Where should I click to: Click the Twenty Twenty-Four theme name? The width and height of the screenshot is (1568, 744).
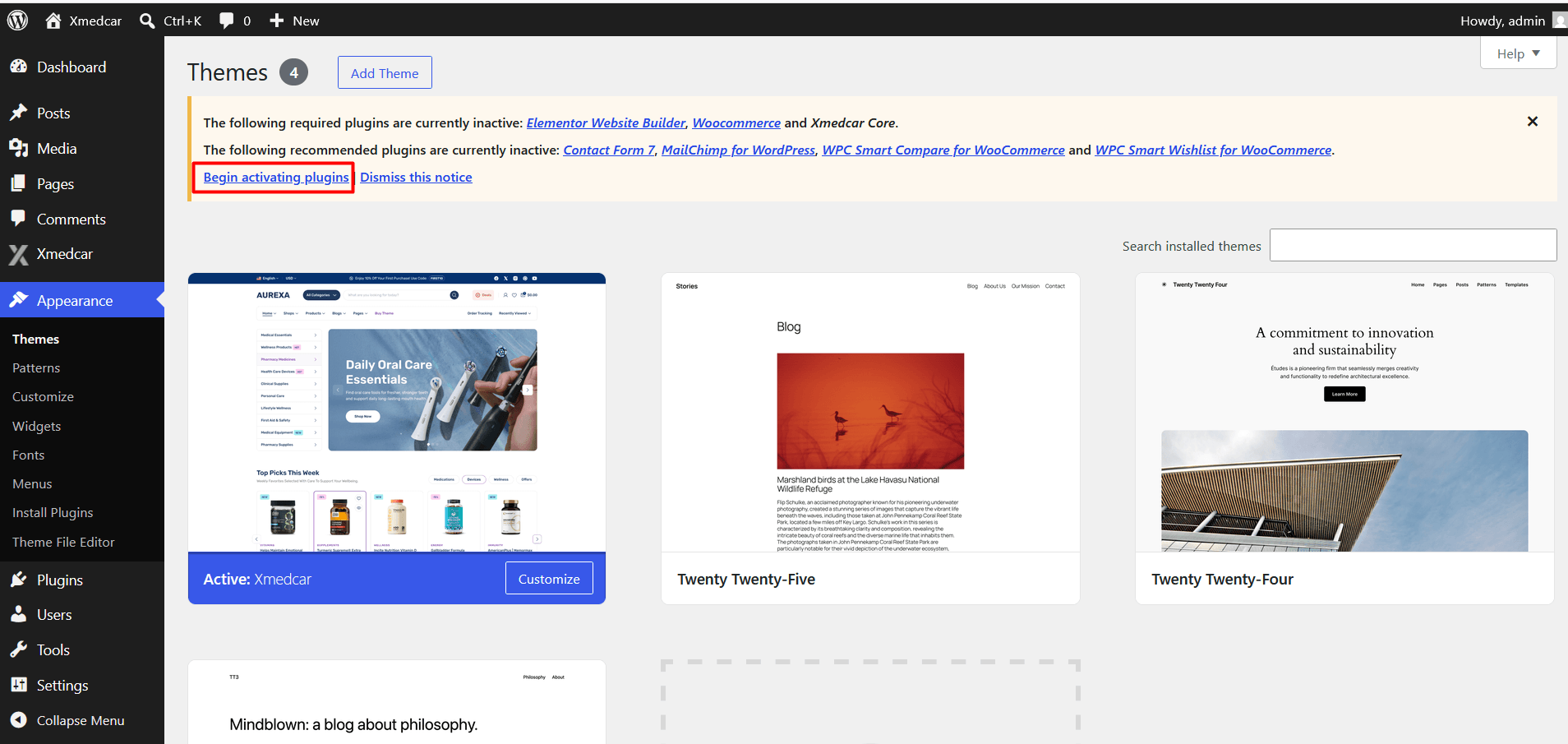[x=1222, y=579]
